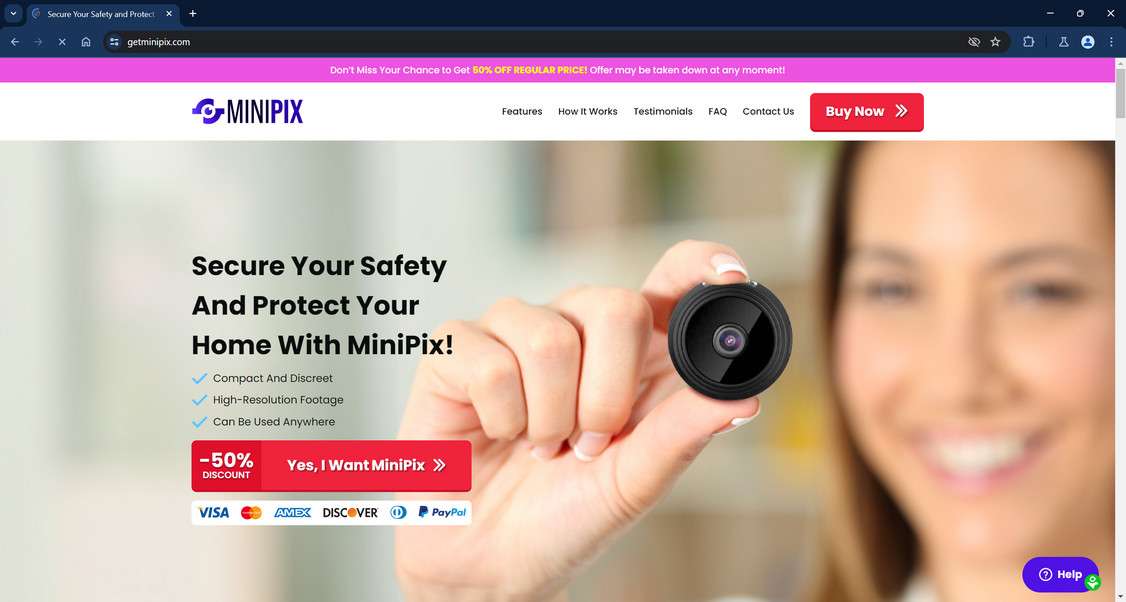Screen dimensions: 1126x602
Task: Open the Help chat widget
Action: tap(1061, 575)
